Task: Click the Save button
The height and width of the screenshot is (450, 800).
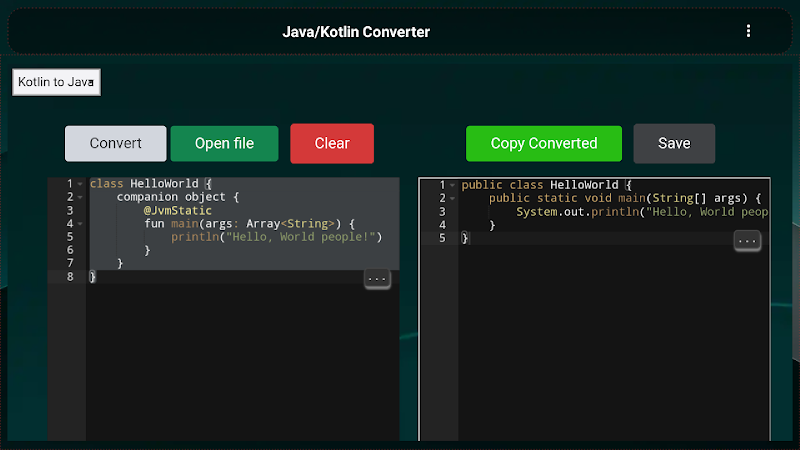Action: click(674, 143)
